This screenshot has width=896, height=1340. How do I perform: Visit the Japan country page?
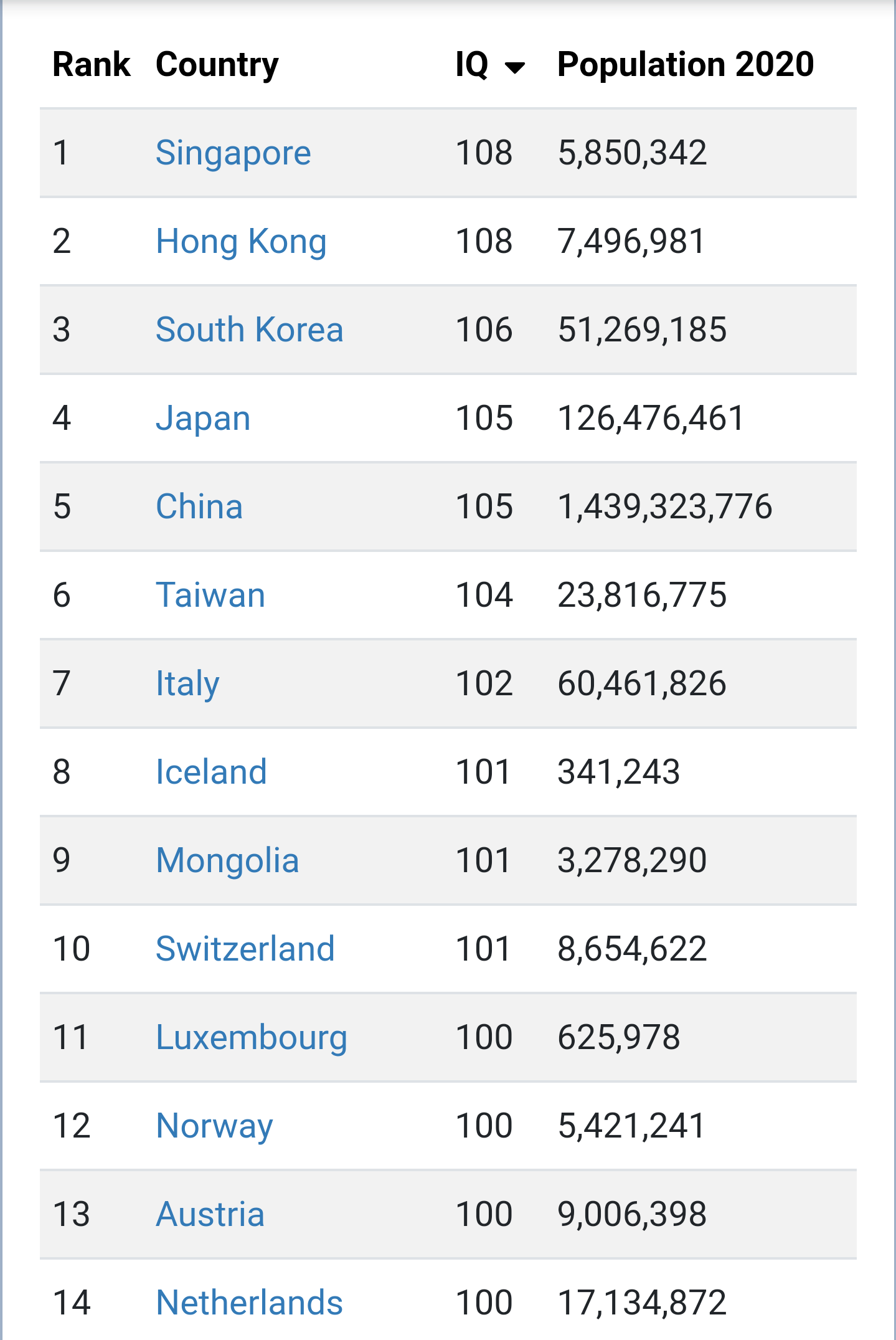coord(203,419)
